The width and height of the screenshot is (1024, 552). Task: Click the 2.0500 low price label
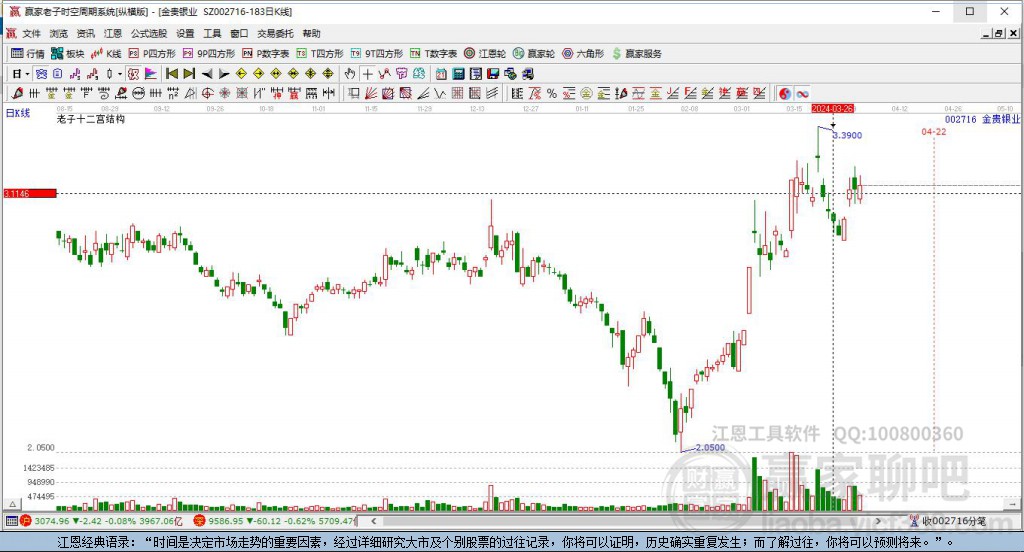711,447
